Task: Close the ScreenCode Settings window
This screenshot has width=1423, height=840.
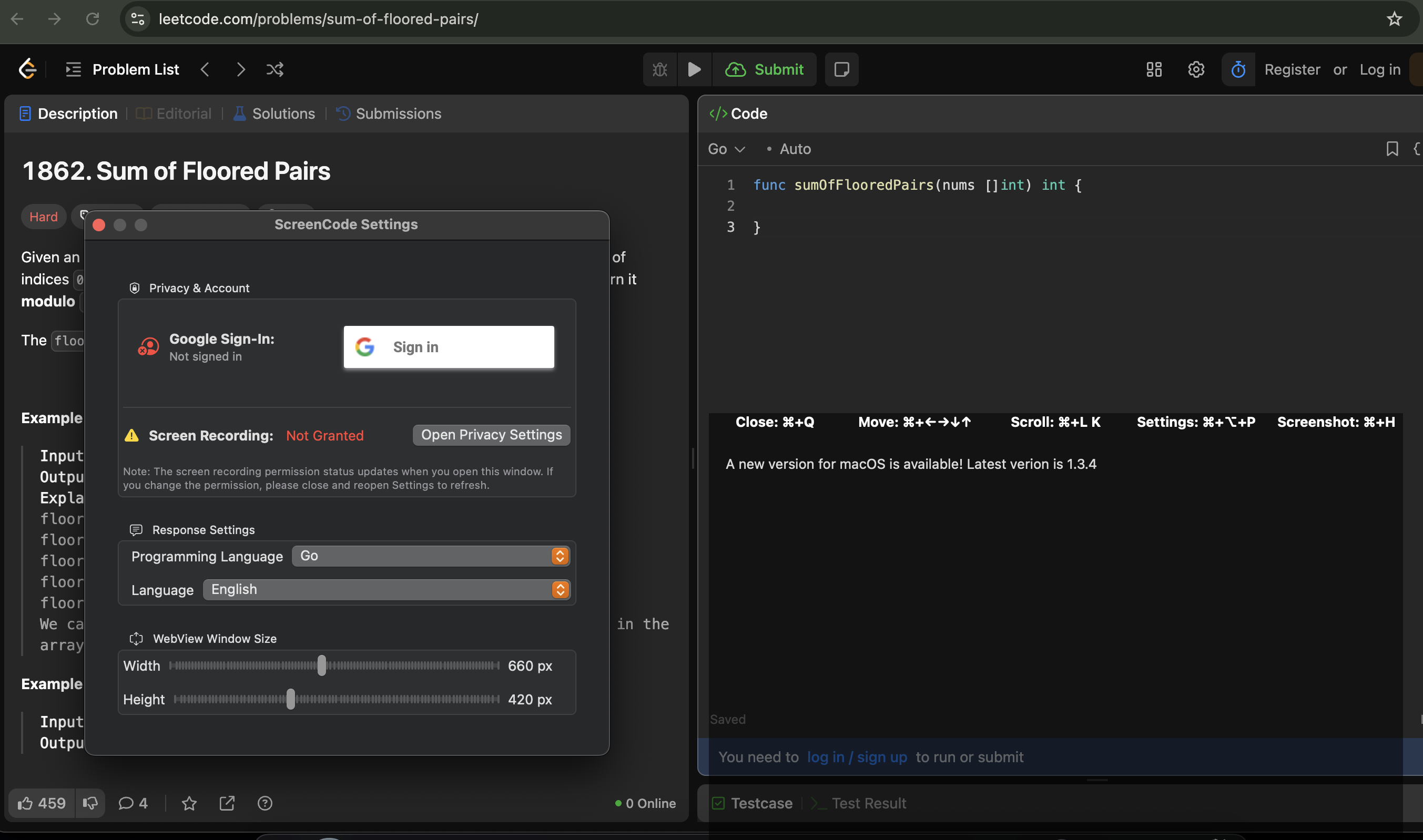Action: [99, 224]
